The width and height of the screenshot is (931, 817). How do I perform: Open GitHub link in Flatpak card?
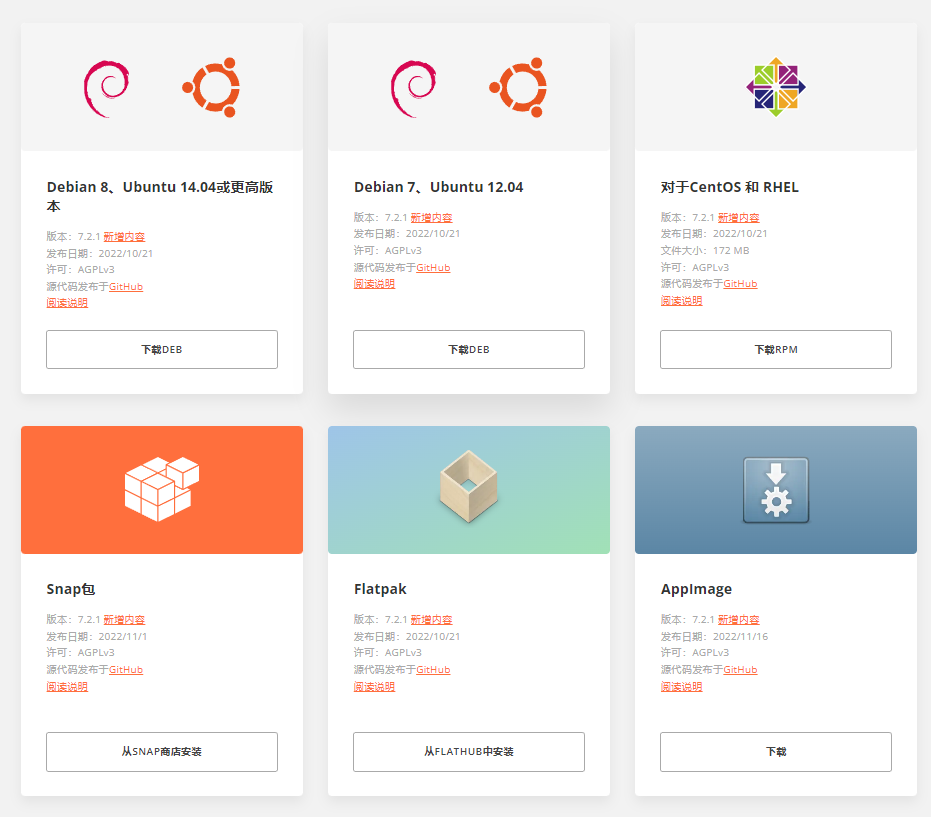pos(433,669)
